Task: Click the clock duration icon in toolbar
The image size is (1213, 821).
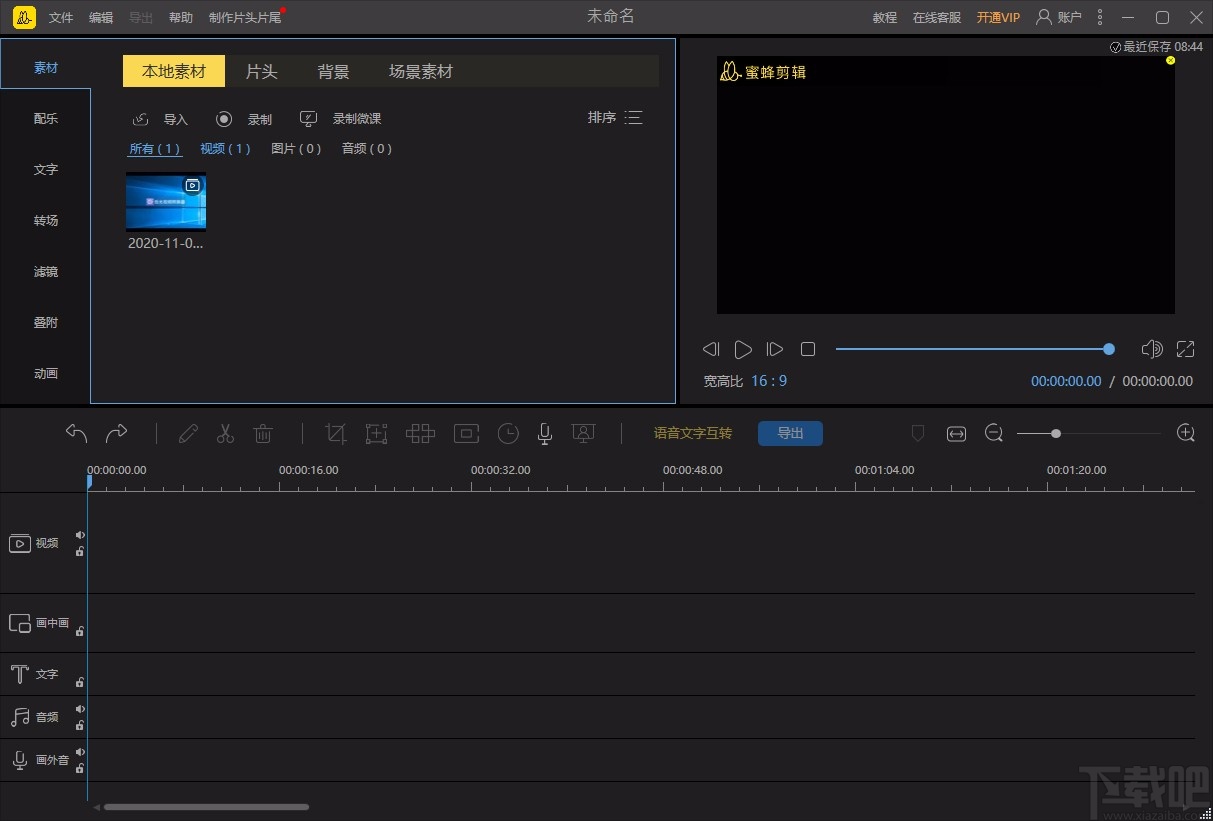Action: pos(508,433)
